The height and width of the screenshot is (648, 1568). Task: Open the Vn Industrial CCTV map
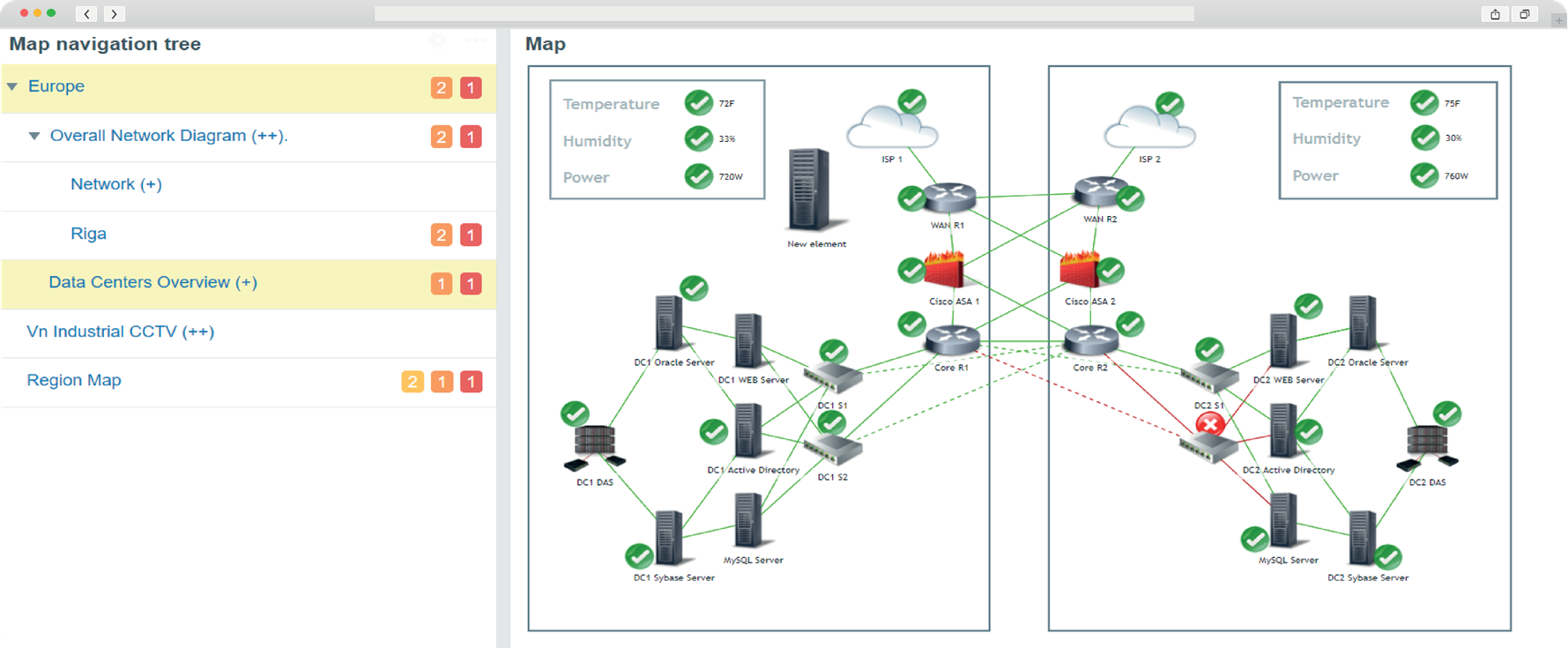coord(120,331)
